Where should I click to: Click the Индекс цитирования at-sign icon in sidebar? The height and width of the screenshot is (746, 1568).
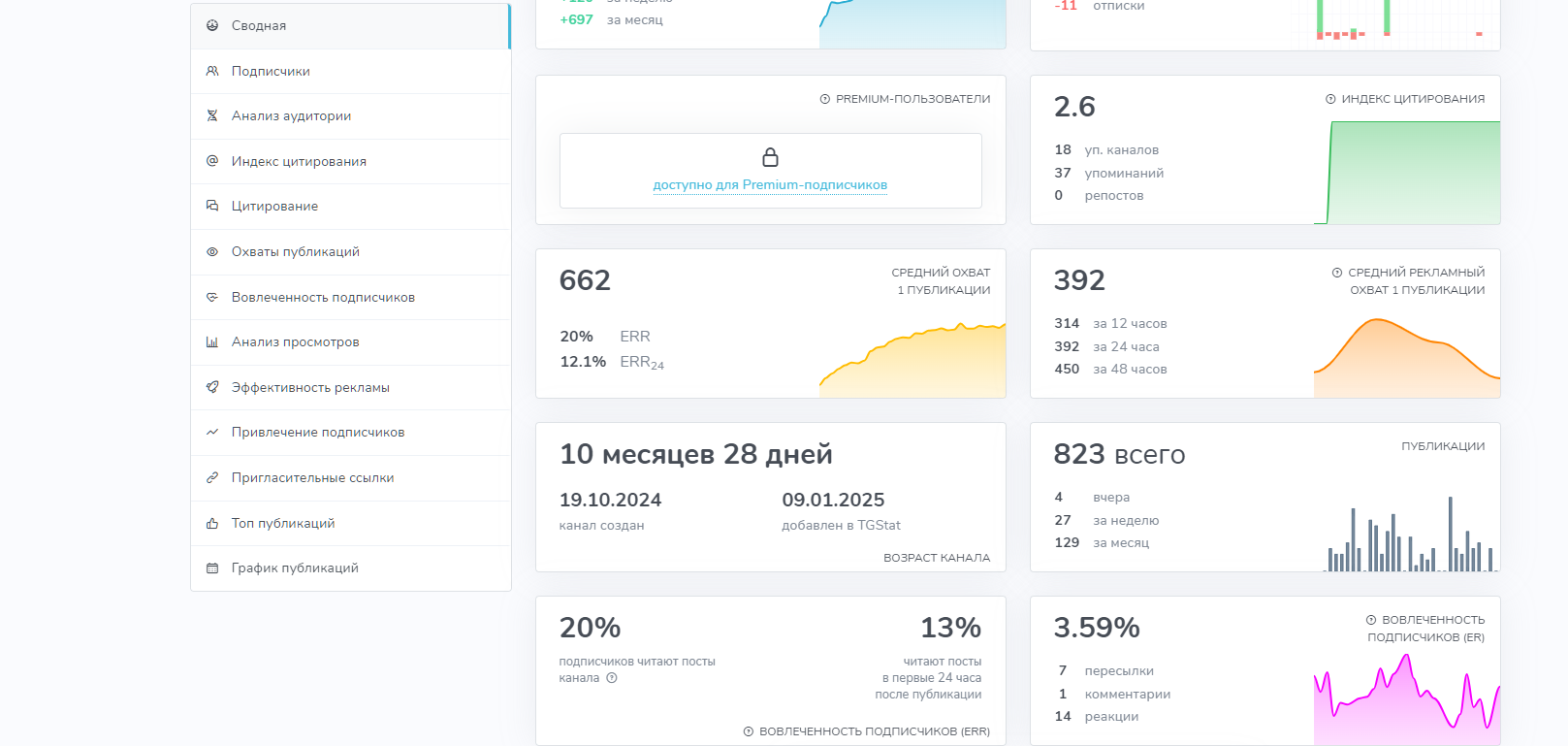click(x=212, y=161)
